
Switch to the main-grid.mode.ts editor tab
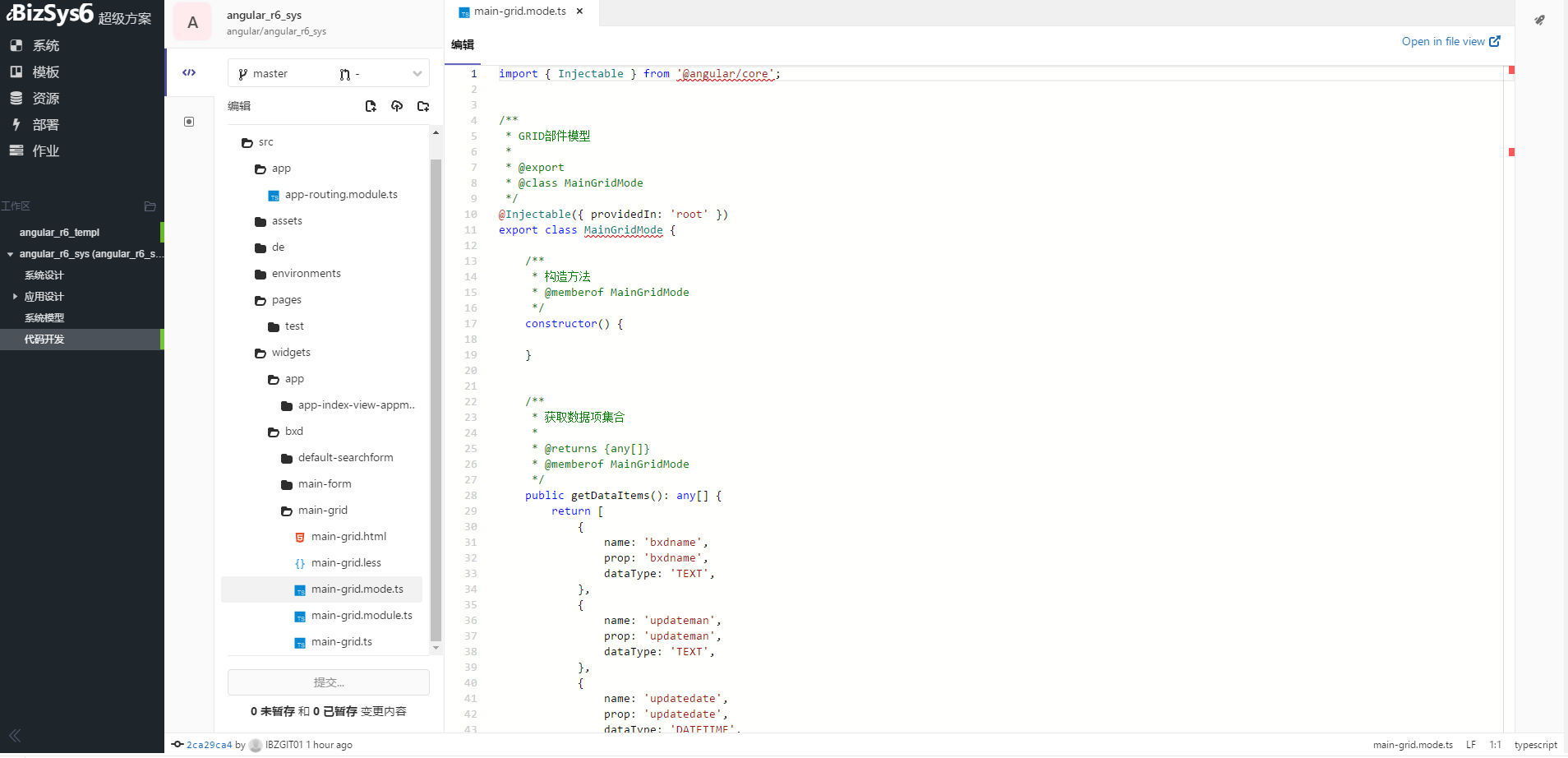click(519, 12)
